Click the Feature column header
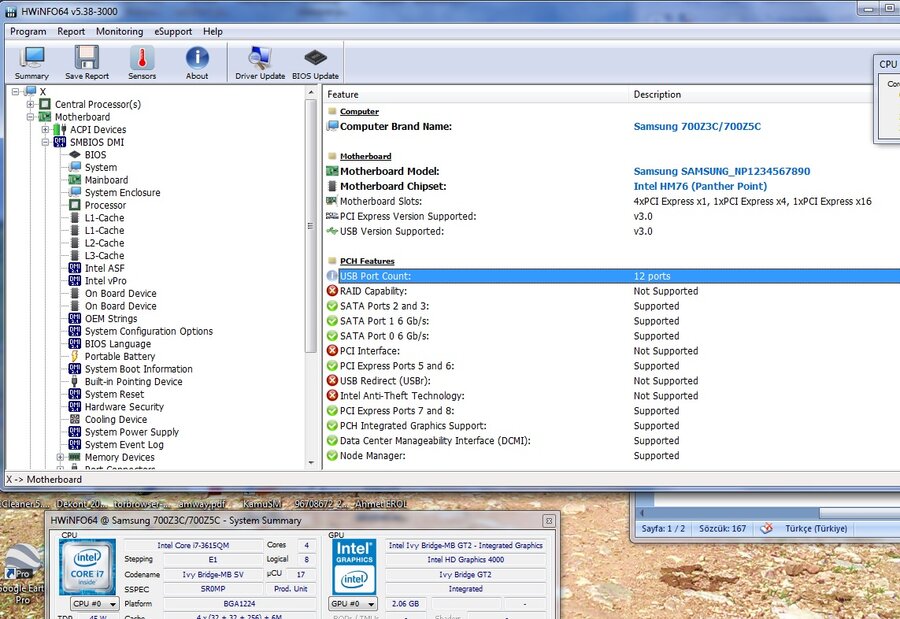 [475, 94]
